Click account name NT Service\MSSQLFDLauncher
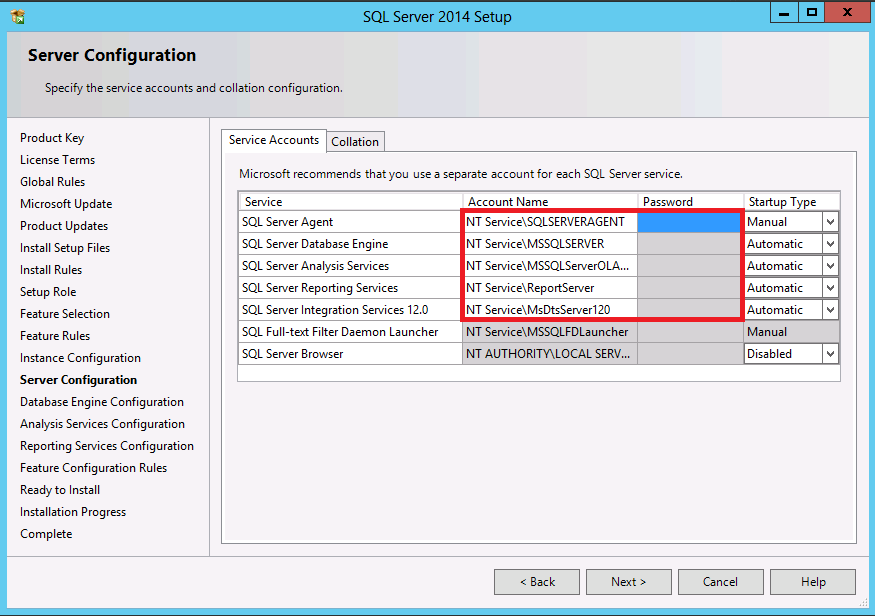The width and height of the screenshot is (875, 616). click(550, 332)
